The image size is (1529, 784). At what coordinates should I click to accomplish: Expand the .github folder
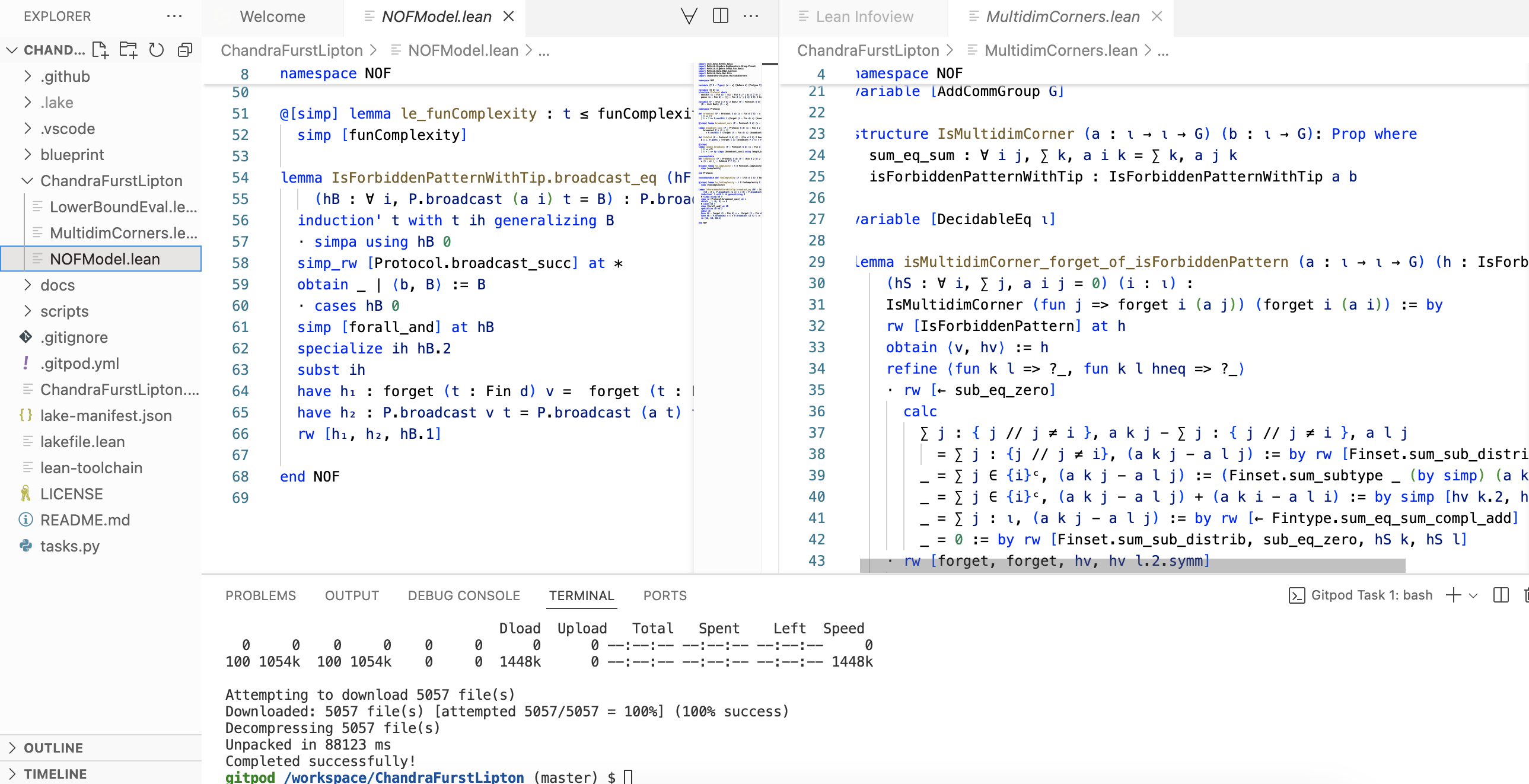[65, 76]
